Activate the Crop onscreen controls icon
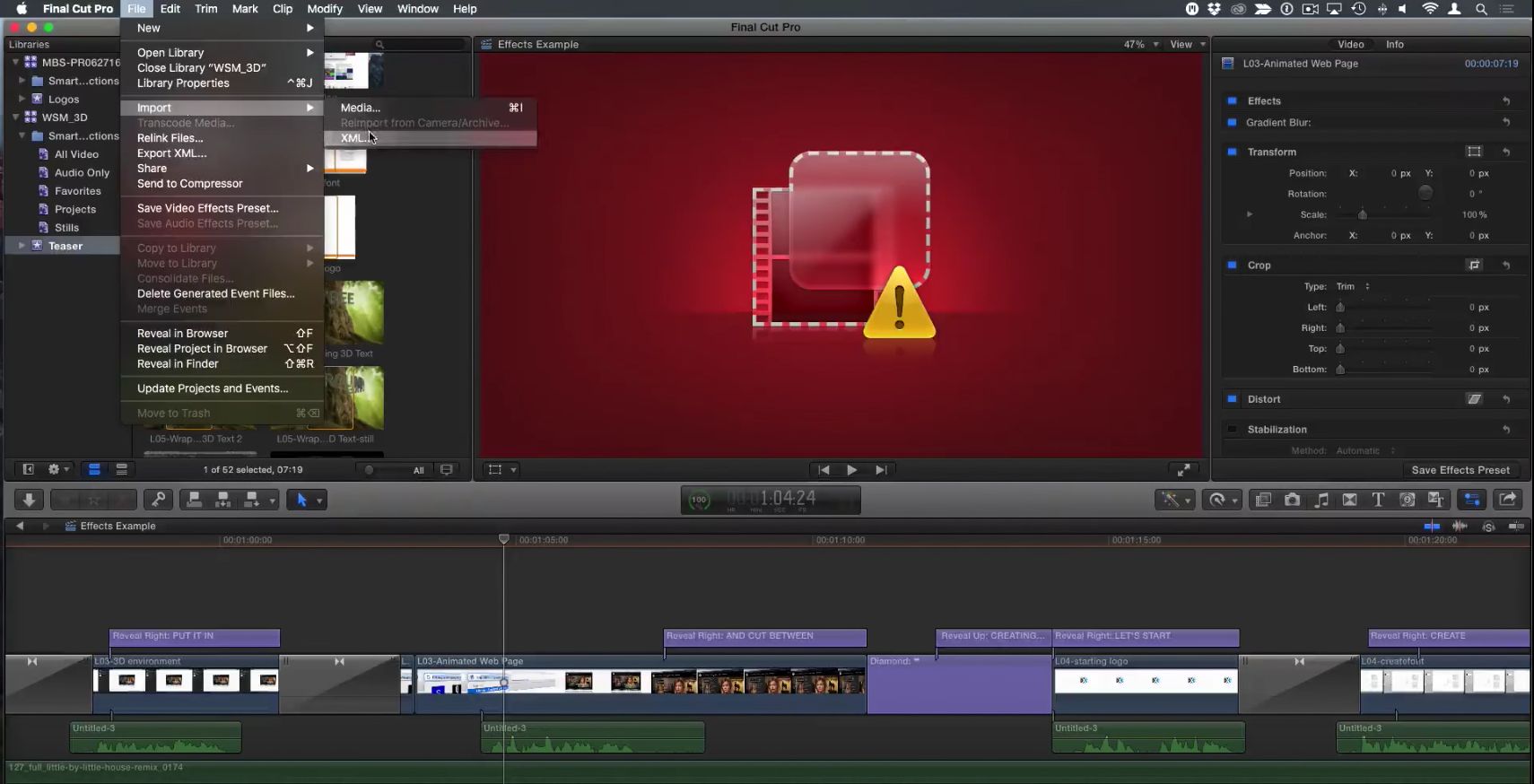 coord(1474,265)
